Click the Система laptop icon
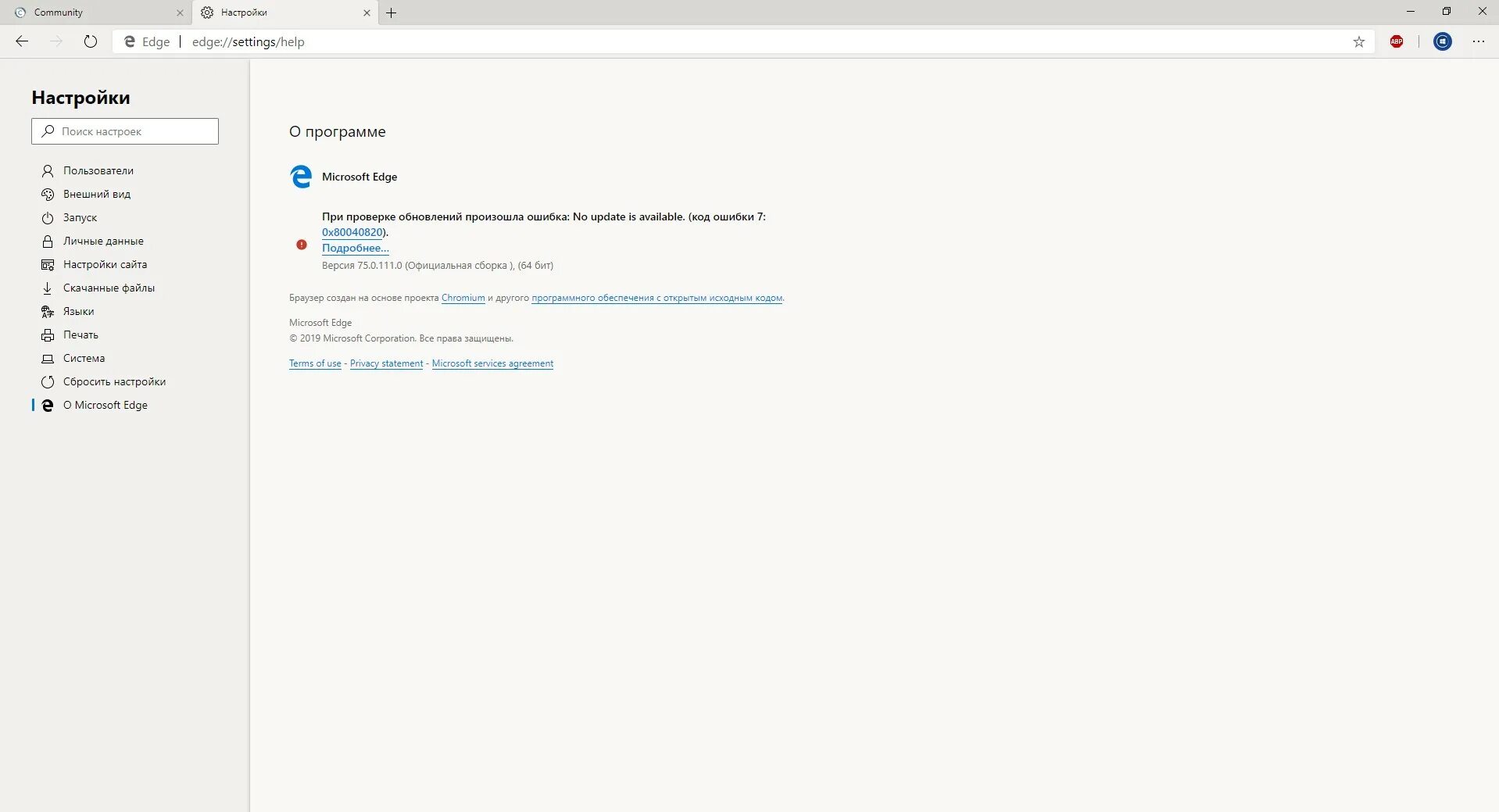1499x812 pixels. point(48,359)
